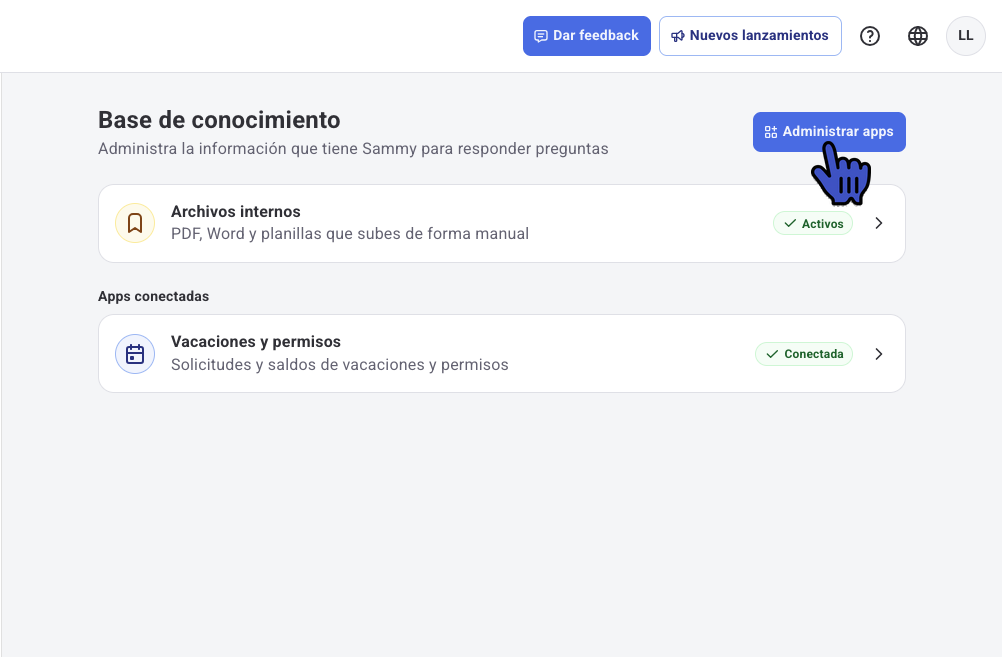Open the LL user avatar menu
This screenshot has height=657, width=1002.
(x=966, y=36)
